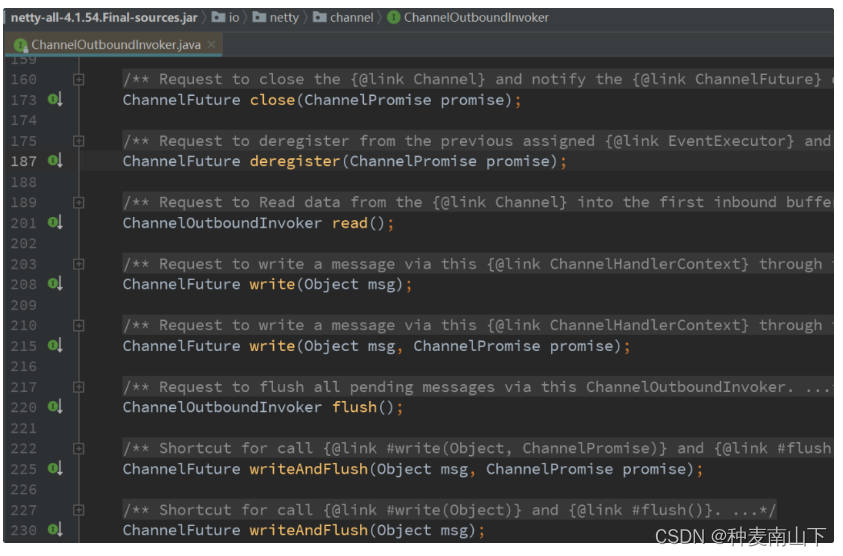
Task: Expand the folded Javadoc at line 160
Action: tap(78, 80)
